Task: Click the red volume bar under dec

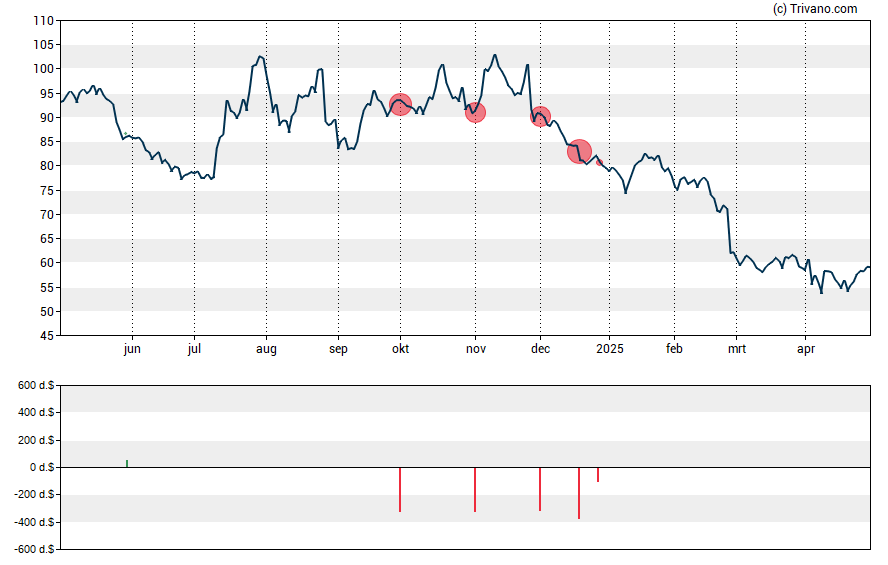Action: [540, 489]
